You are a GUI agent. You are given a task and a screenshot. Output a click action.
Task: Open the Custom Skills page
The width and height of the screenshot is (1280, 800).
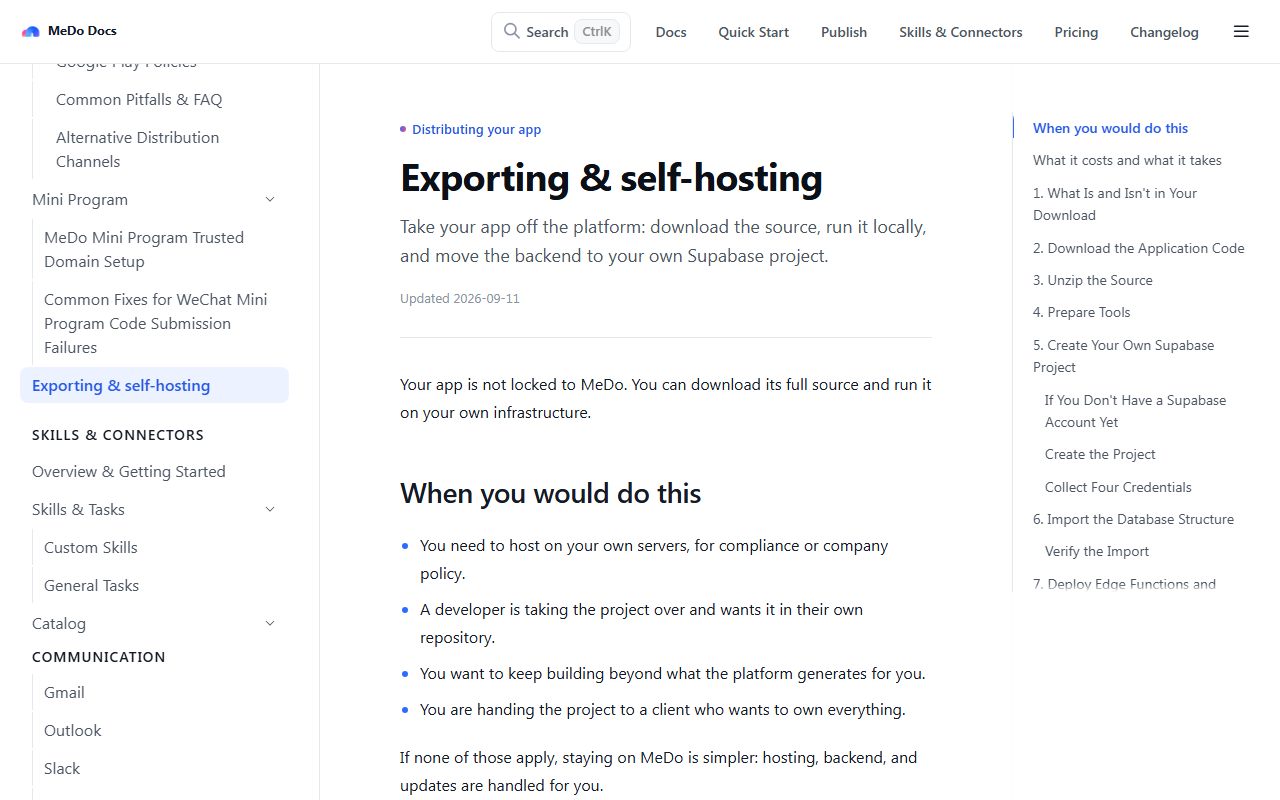coord(91,548)
